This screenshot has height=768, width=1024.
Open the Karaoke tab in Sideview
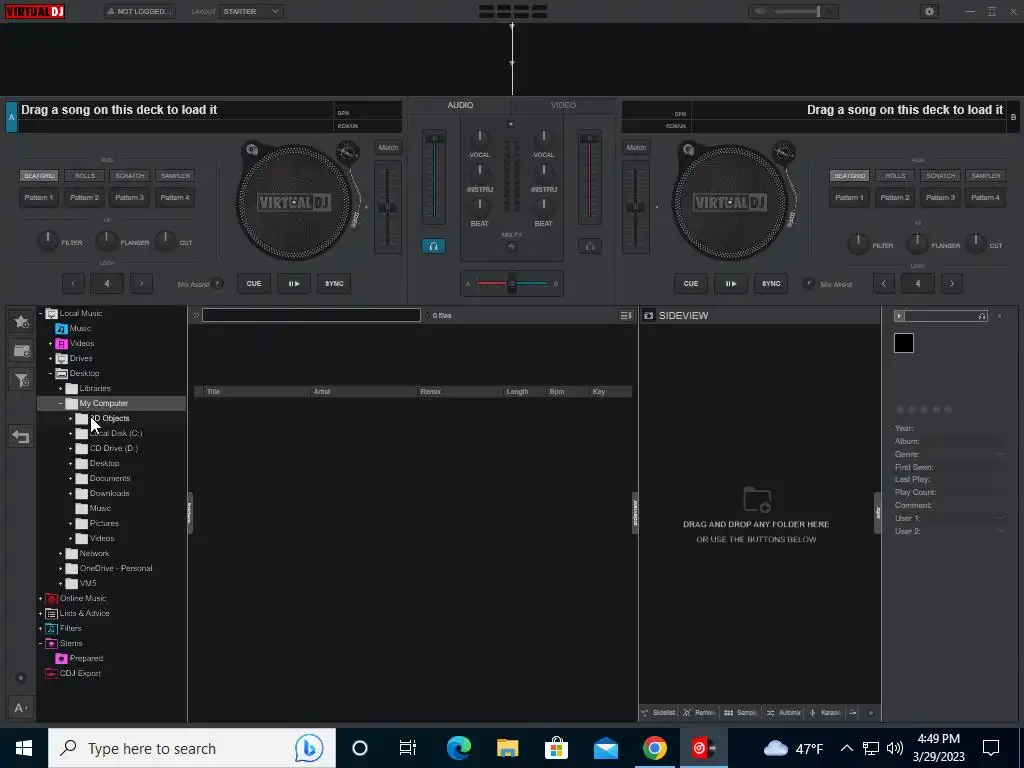click(x=825, y=712)
